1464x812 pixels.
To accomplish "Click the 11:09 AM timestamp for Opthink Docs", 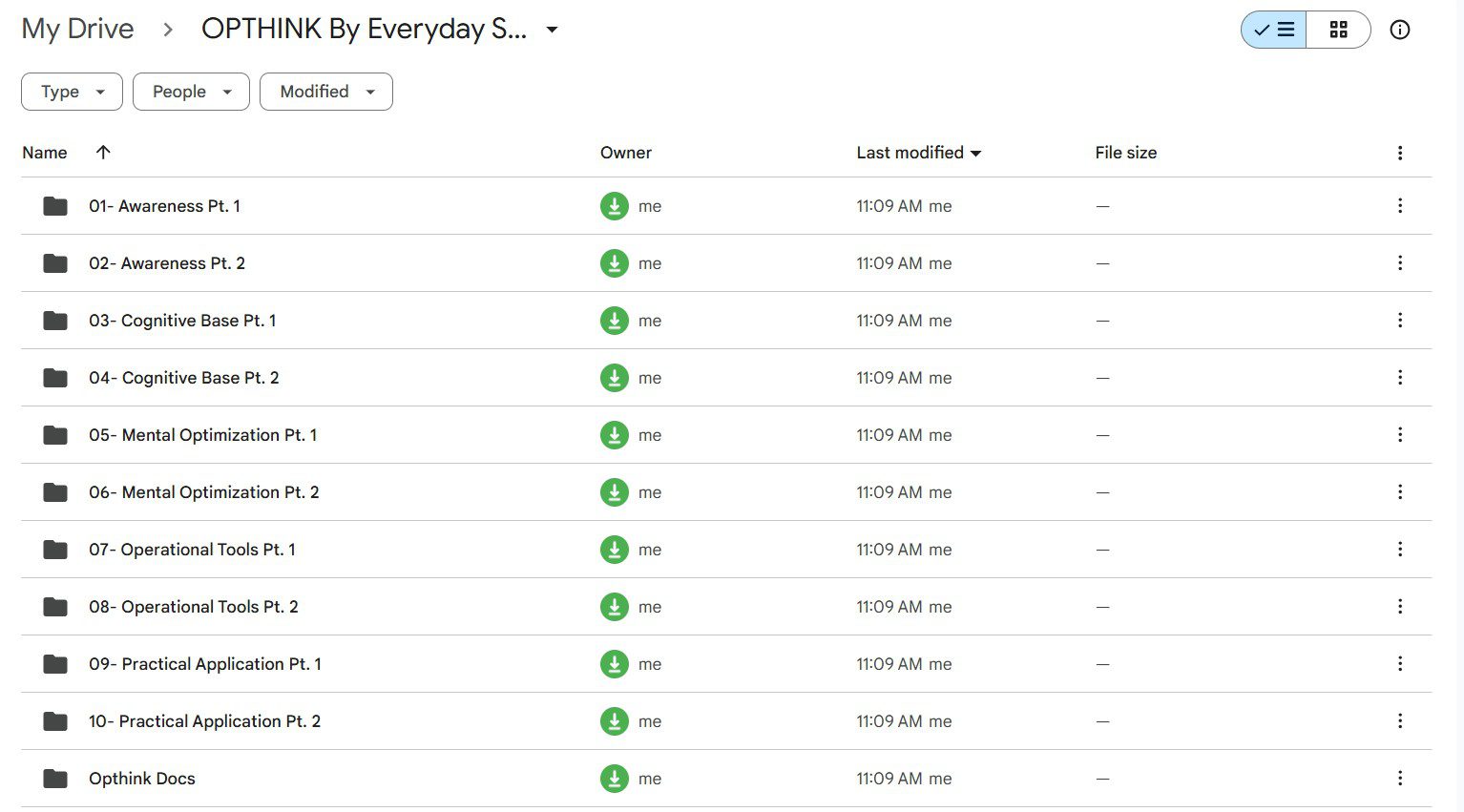I will (889, 779).
